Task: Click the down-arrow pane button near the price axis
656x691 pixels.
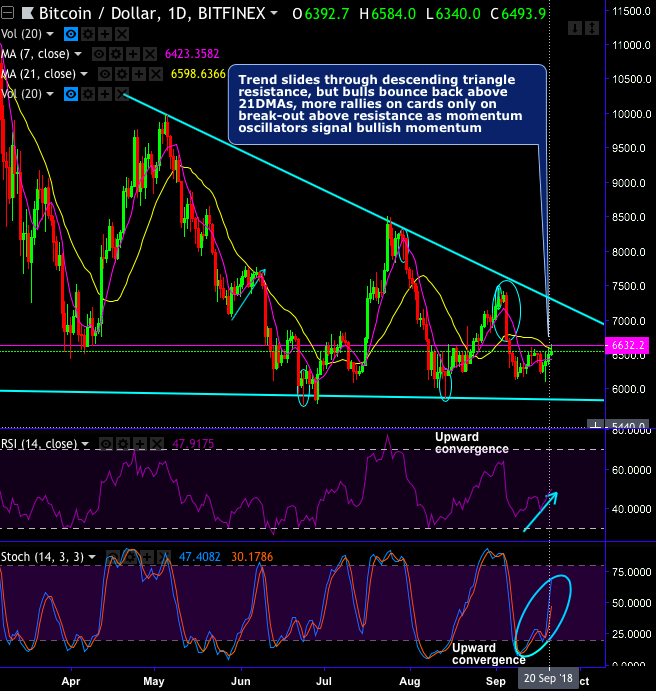Action: coord(574,29)
